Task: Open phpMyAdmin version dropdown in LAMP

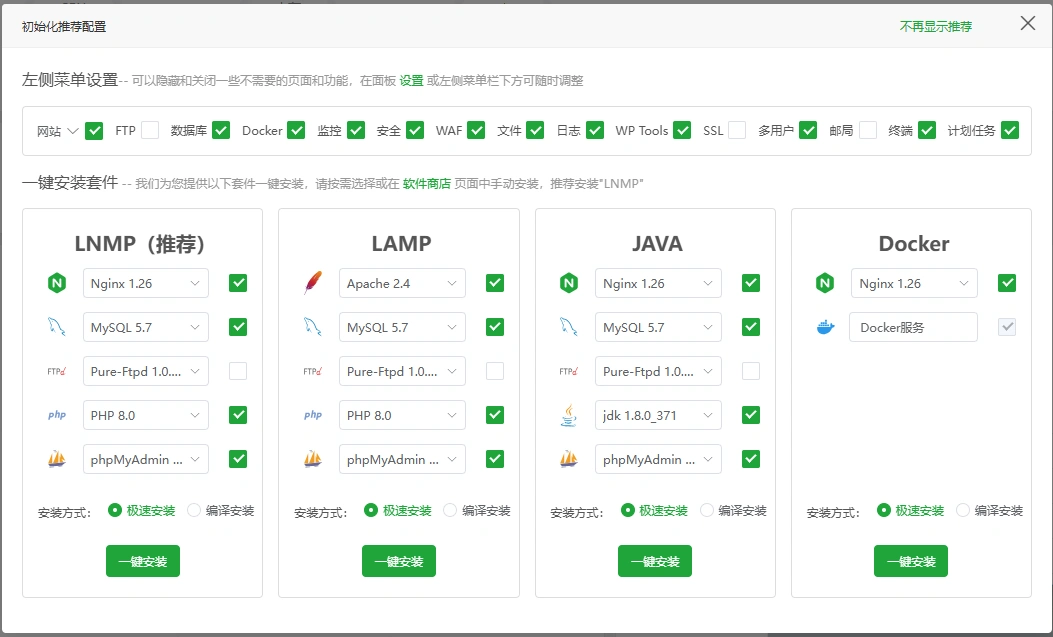Action: pos(402,459)
